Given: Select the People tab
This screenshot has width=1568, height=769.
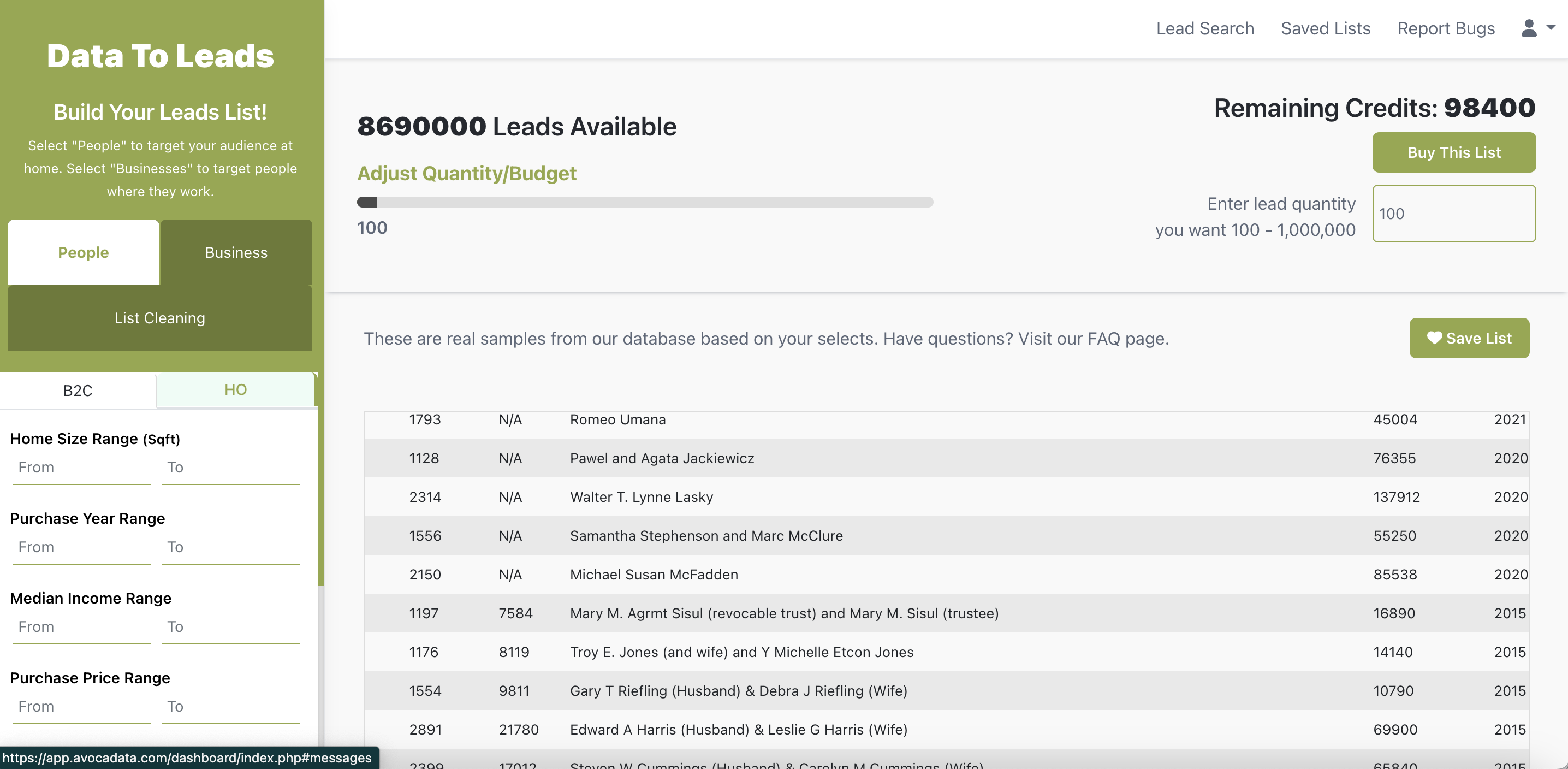Looking at the screenshot, I should point(84,252).
